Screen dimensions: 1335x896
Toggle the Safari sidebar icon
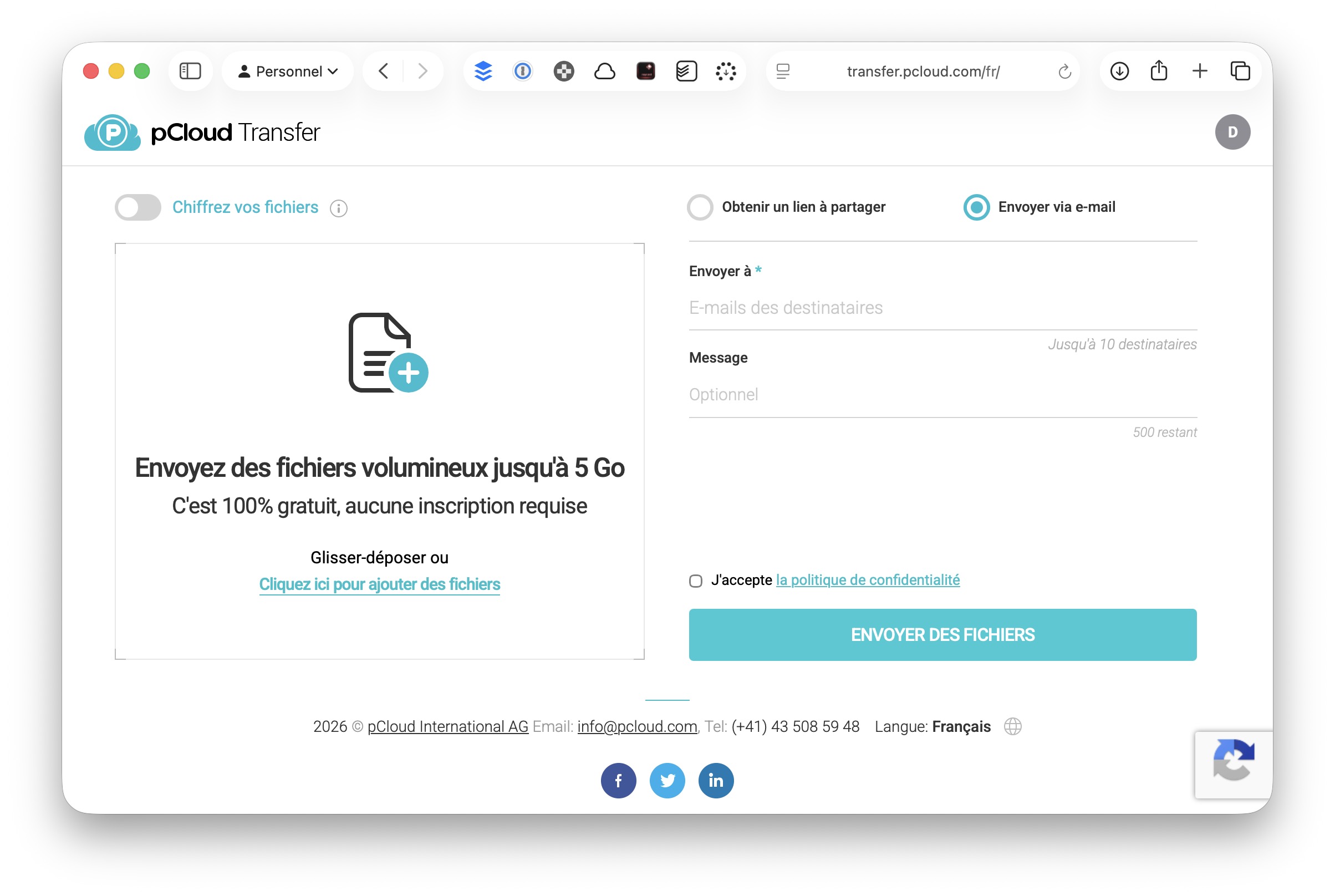pos(190,72)
